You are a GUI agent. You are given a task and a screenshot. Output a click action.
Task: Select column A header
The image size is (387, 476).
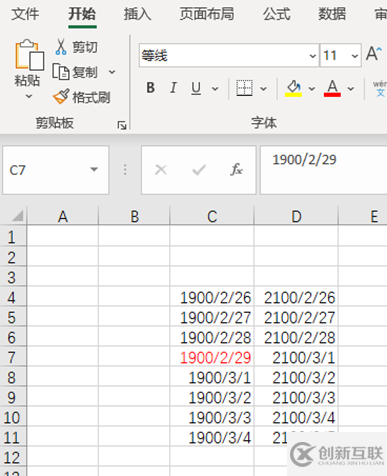[x=63, y=216]
